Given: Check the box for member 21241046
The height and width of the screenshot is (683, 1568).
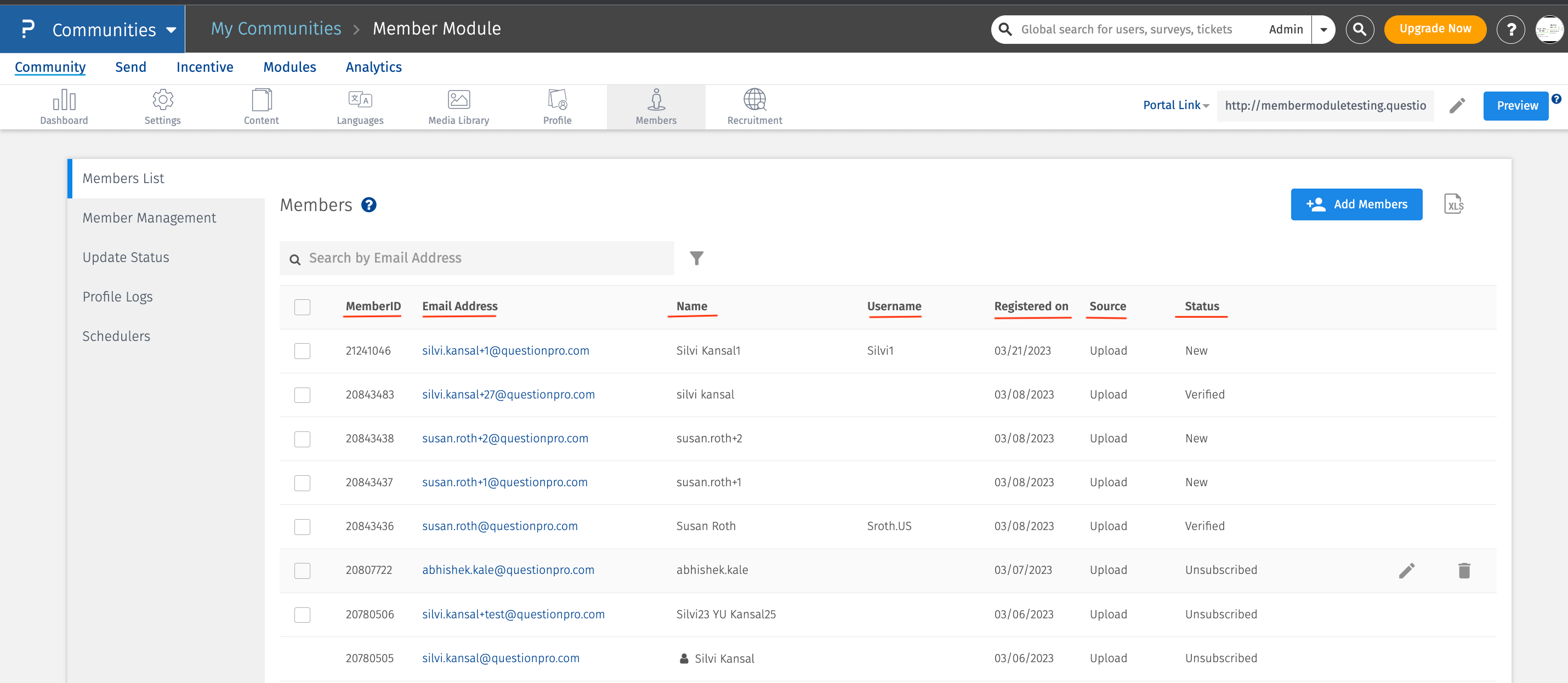Looking at the screenshot, I should (x=302, y=351).
